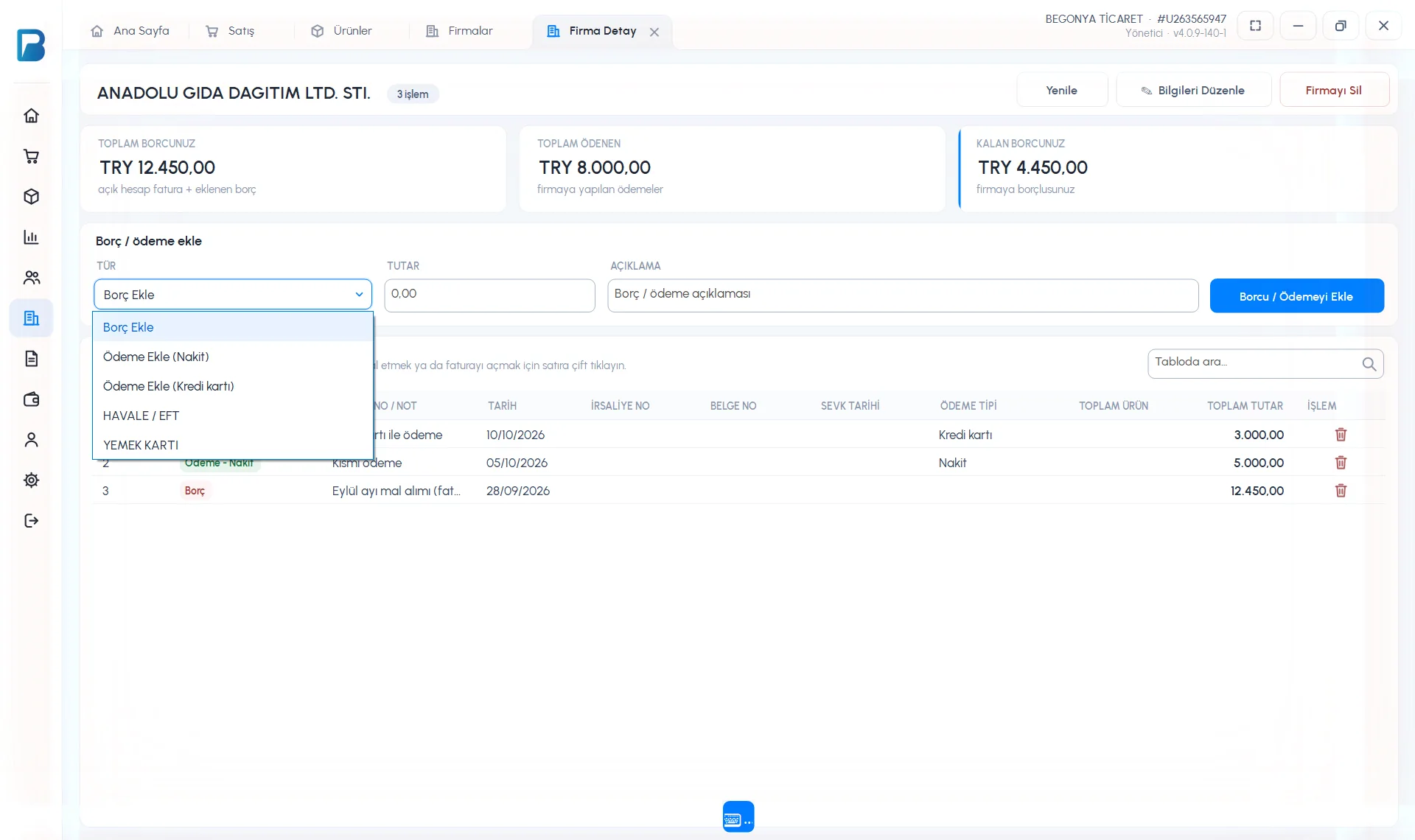Open the document invoices icon in sidebar

pyautogui.click(x=31, y=359)
